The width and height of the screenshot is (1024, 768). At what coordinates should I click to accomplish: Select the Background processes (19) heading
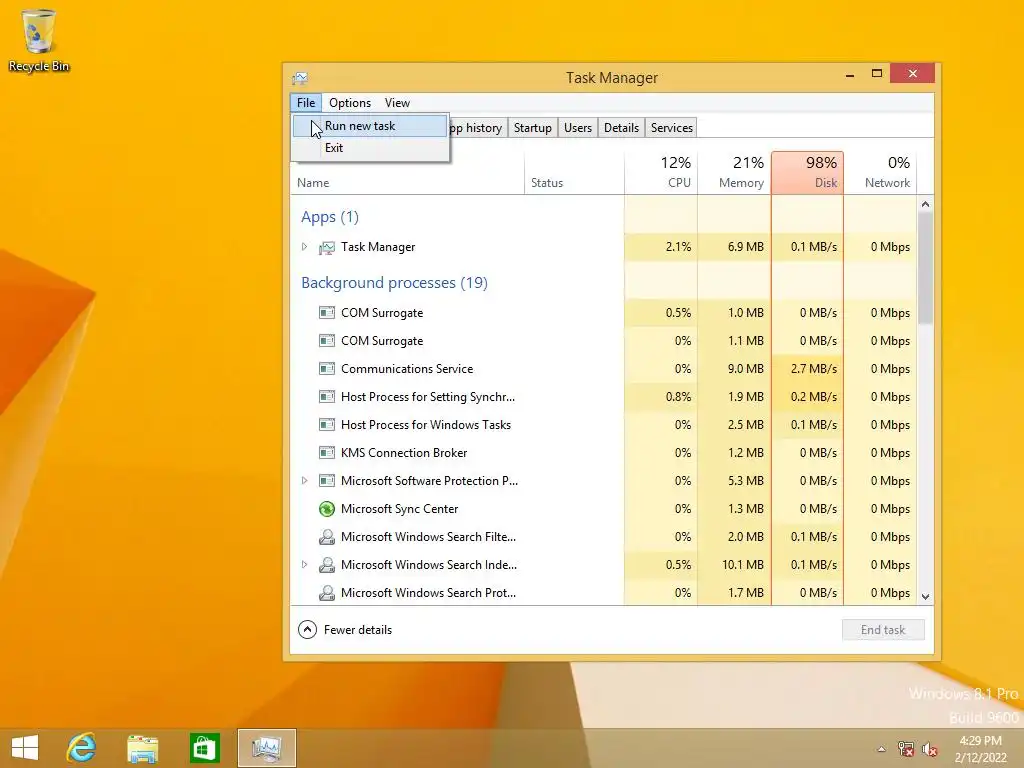pyautogui.click(x=394, y=283)
